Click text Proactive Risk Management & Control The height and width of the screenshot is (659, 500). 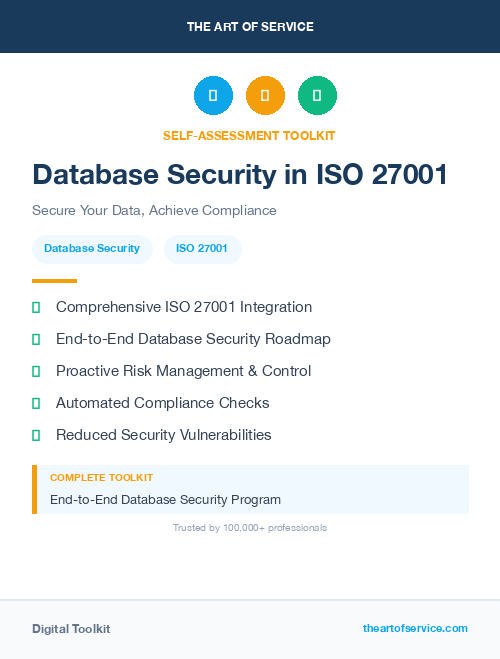[x=184, y=371]
